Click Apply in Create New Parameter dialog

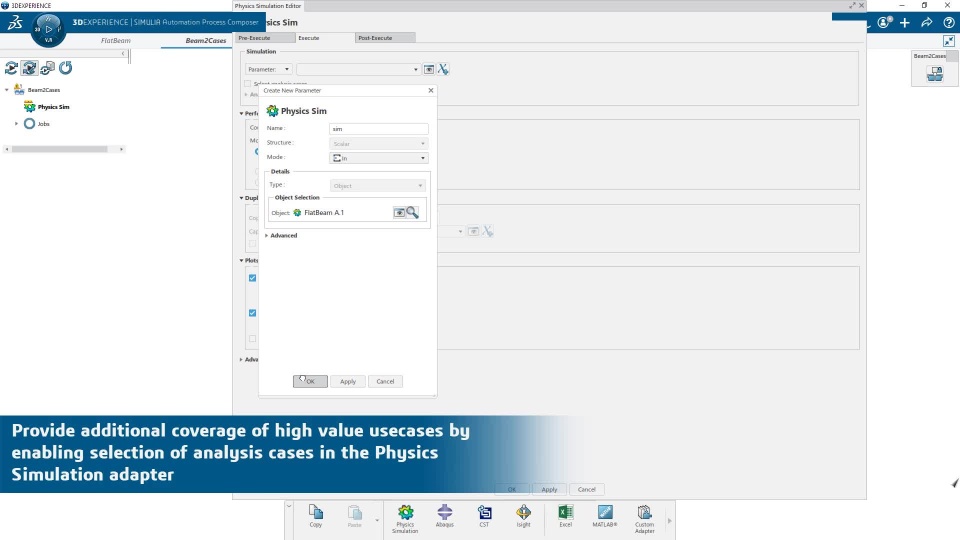[348, 381]
